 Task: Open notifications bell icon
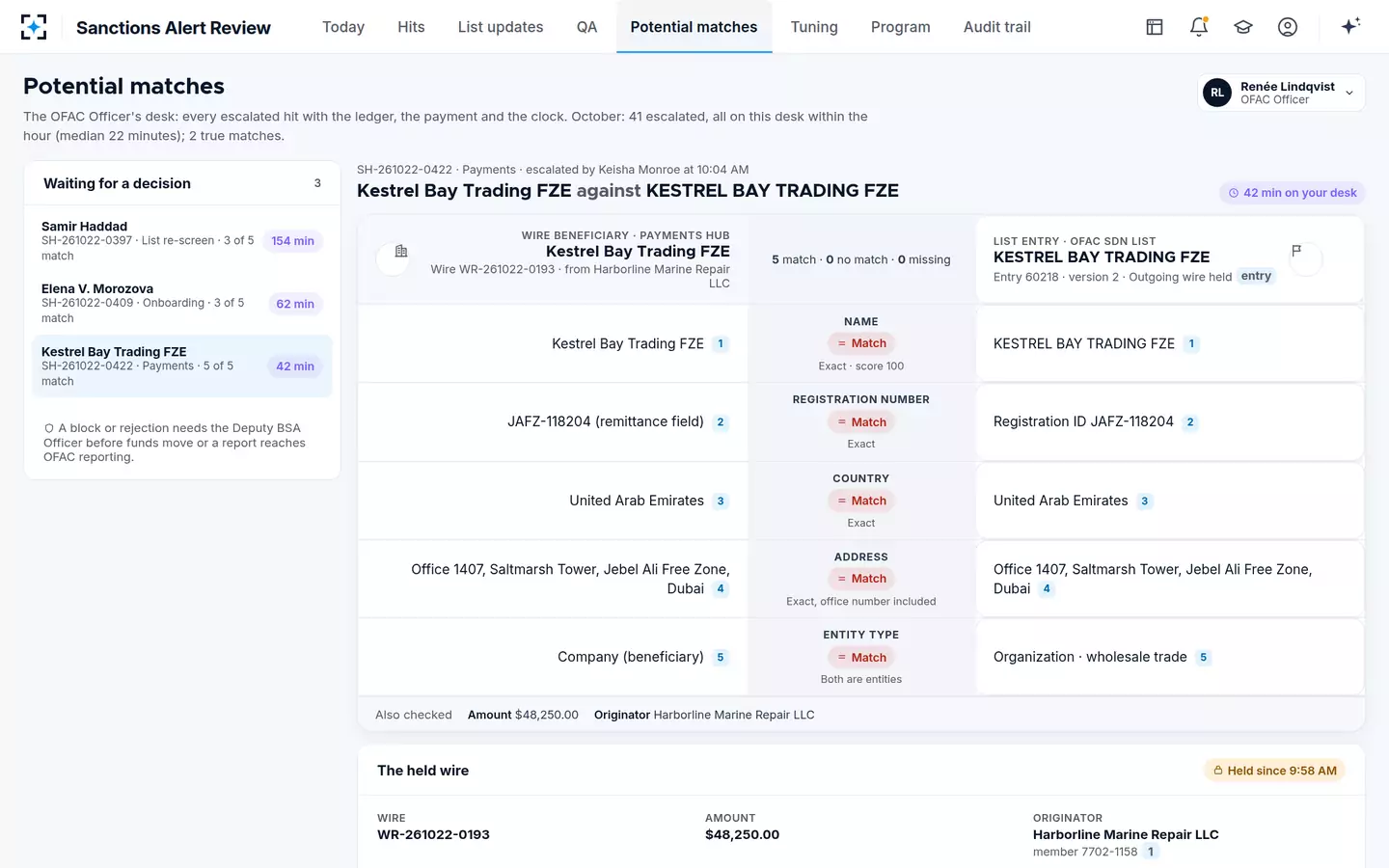[x=1199, y=27]
